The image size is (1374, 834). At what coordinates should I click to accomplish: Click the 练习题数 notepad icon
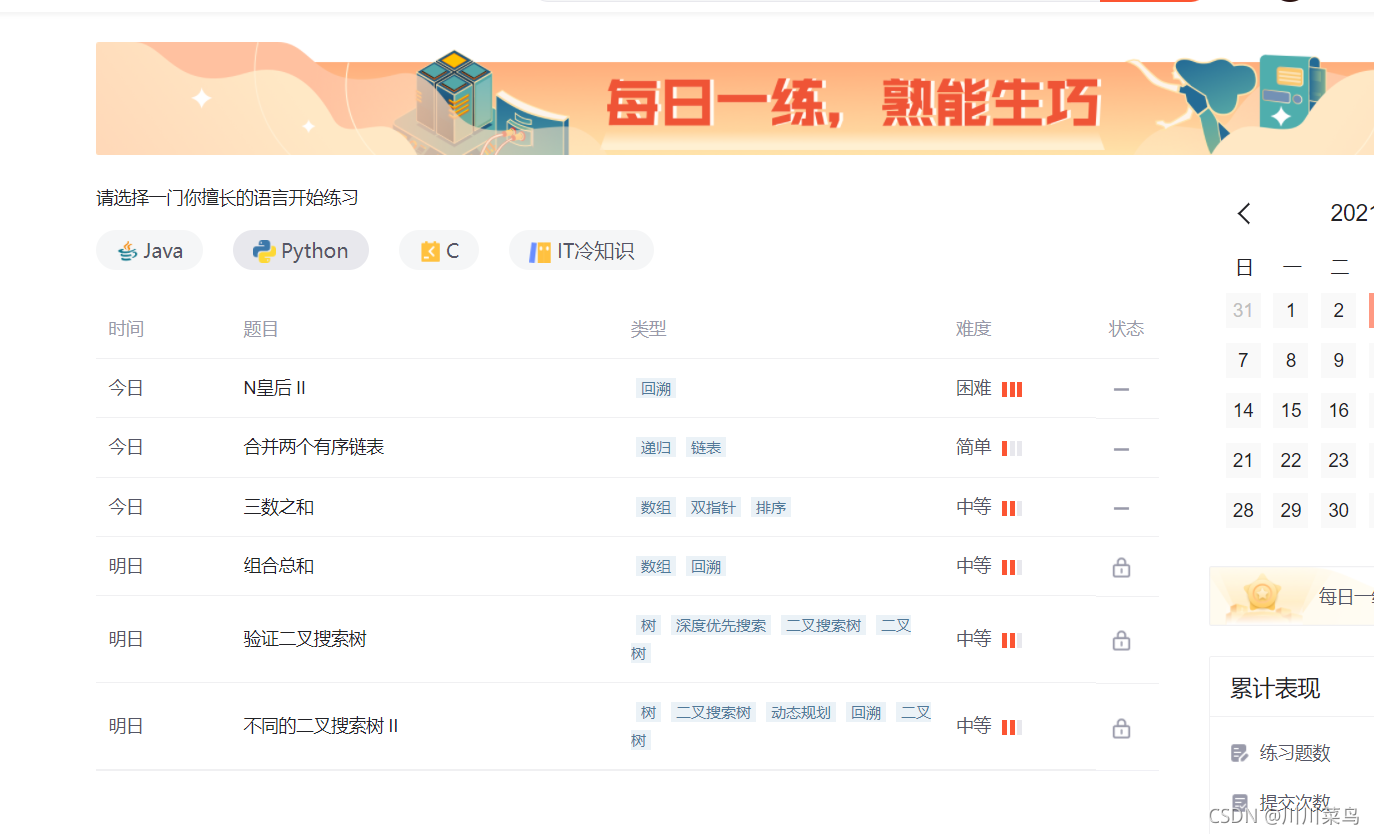(x=1240, y=753)
